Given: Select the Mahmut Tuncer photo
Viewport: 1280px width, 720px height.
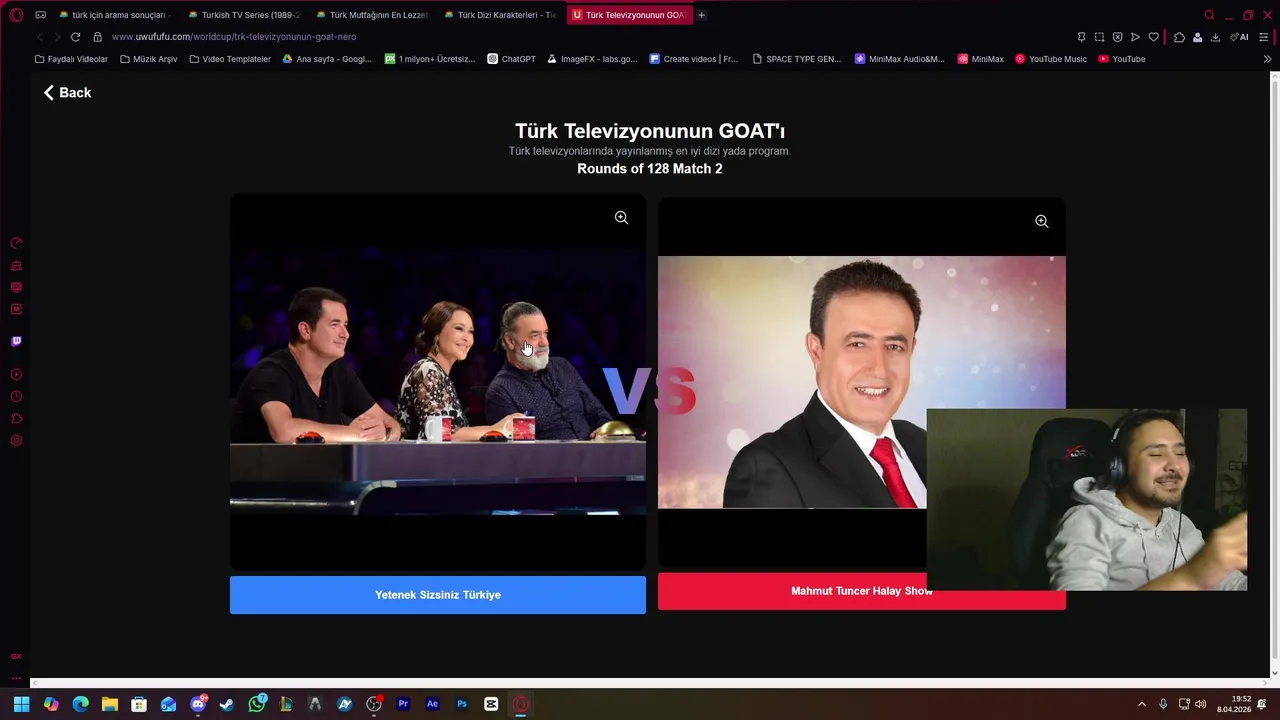Looking at the screenshot, I should click(861, 382).
